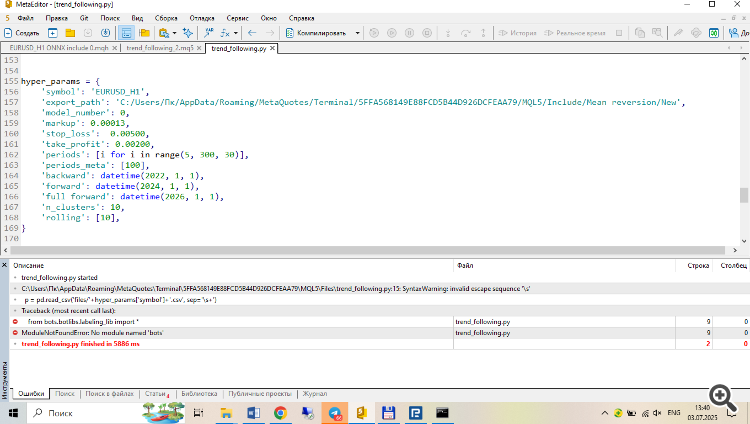
Task: Select the Поиск в файлах toolbox tab
Action: click(x=110, y=394)
